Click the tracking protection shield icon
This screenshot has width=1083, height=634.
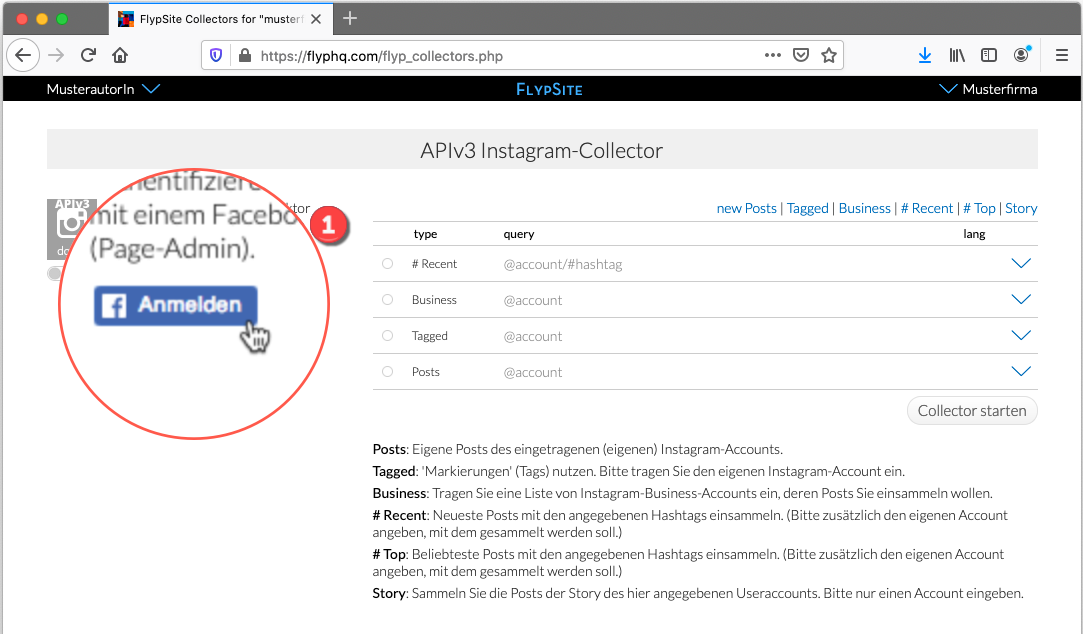(x=216, y=55)
